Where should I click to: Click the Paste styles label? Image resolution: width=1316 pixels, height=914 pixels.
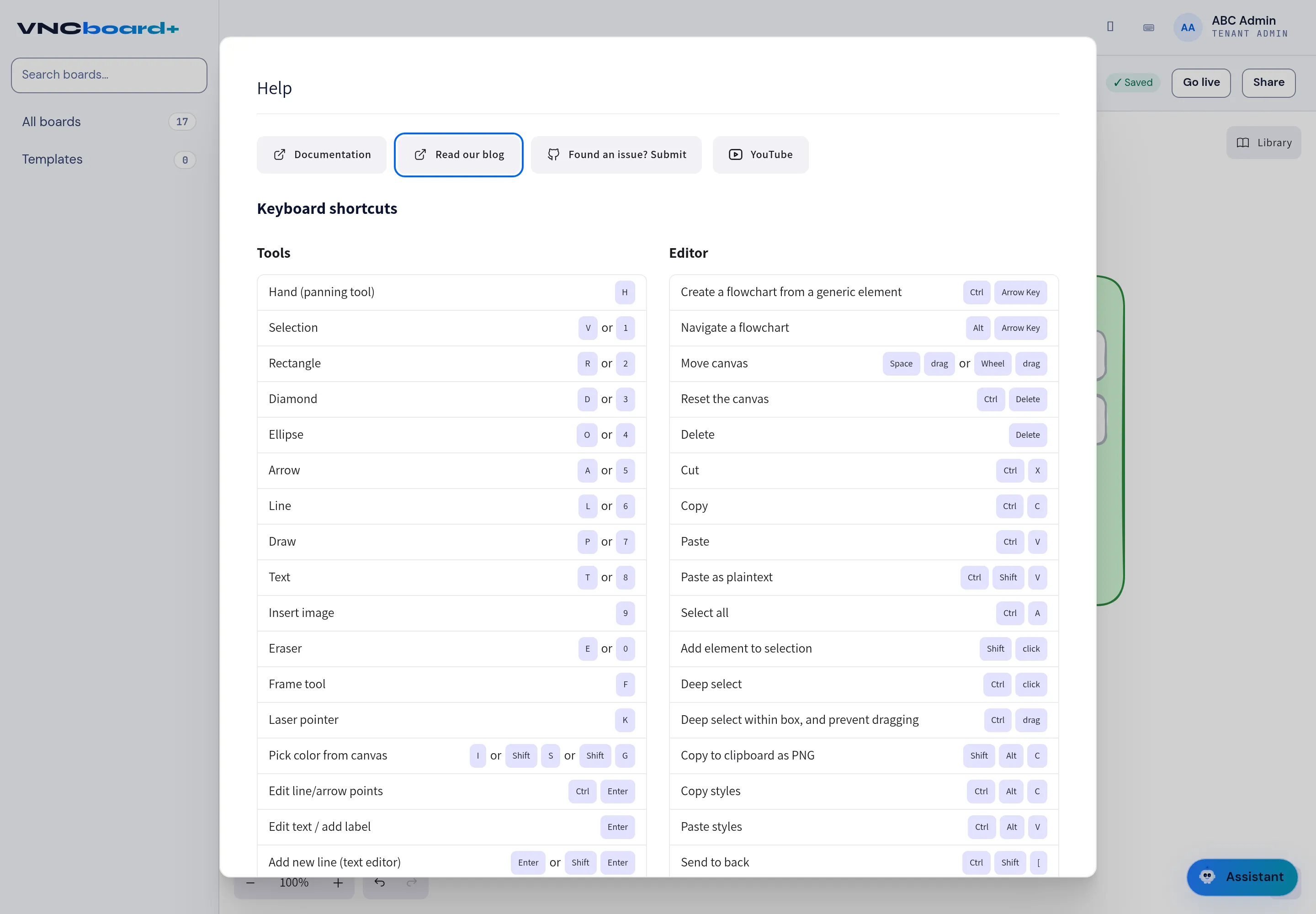[x=711, y=826]
